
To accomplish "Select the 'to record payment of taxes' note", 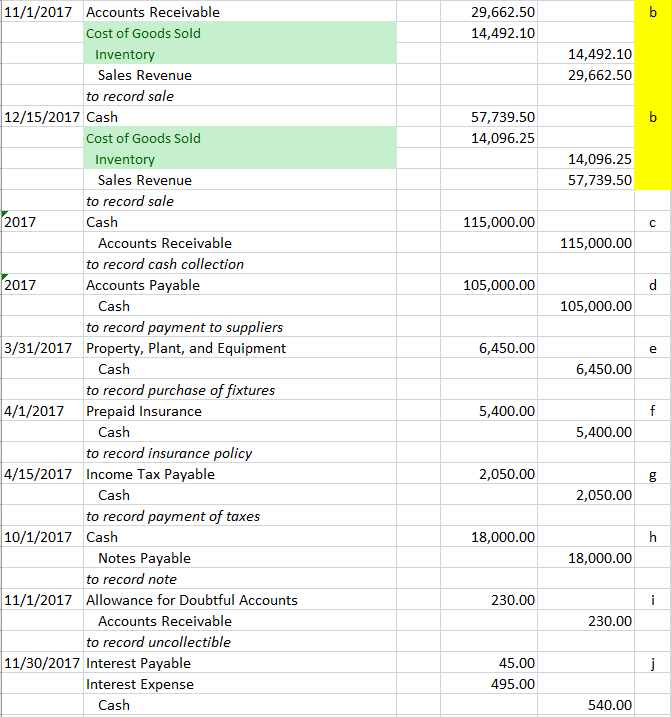I will pyautogui.click(x=240, y=516).
